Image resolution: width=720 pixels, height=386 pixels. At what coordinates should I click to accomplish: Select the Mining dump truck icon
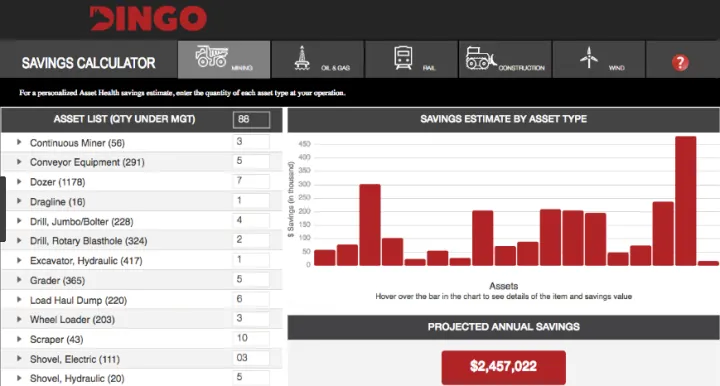coord(212,56)
